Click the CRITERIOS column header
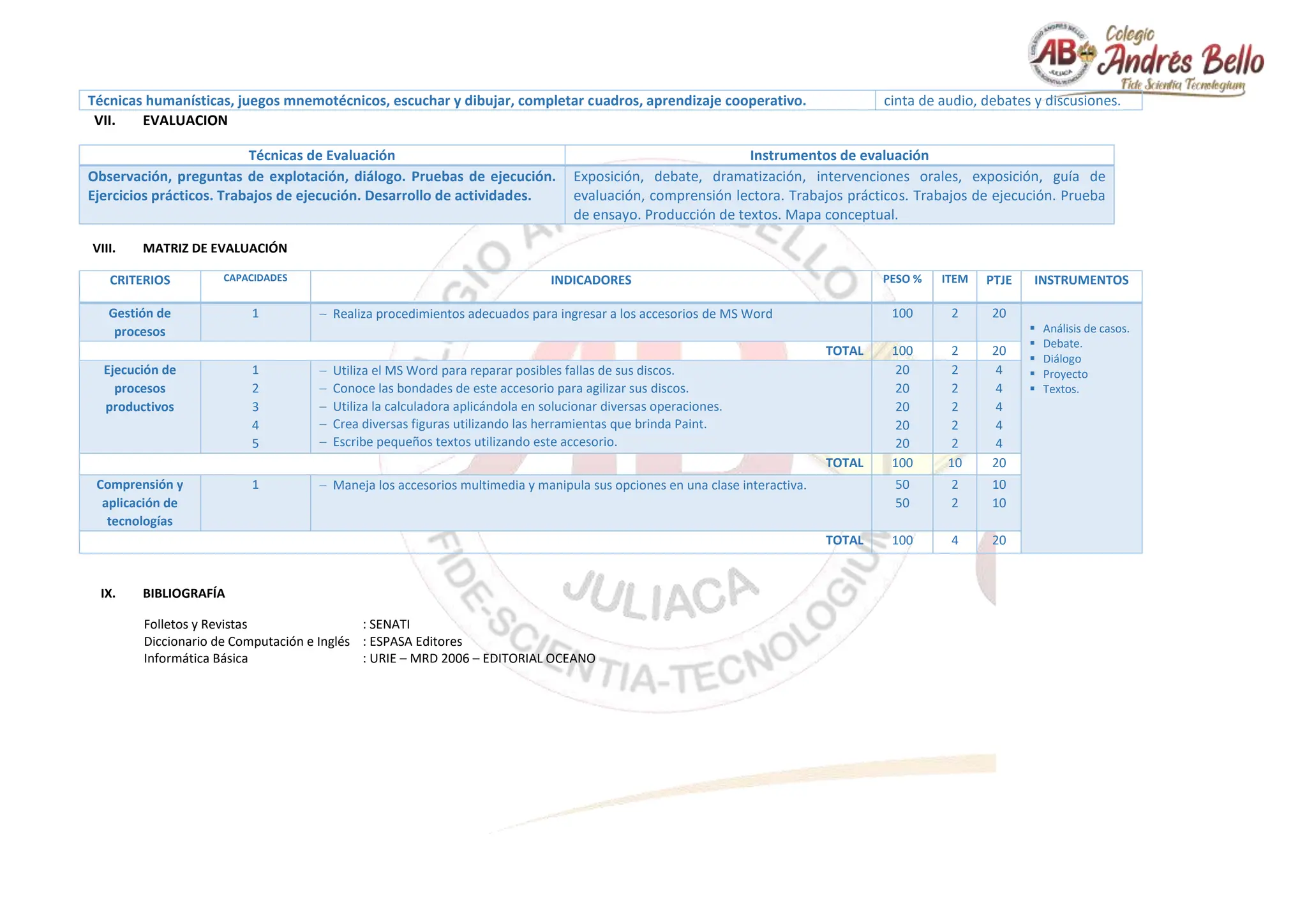1307x924 pixels. (140, 279)
